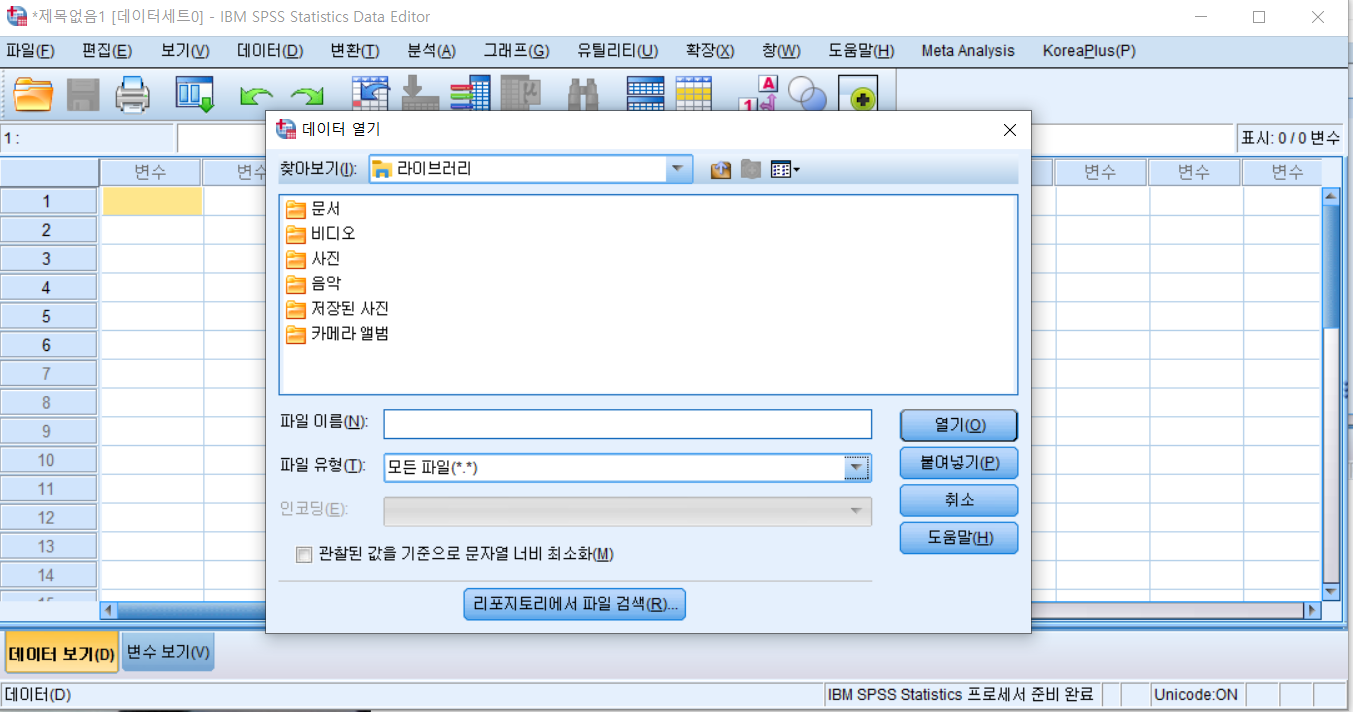Viewport: 1353px width, 712px height.
Task: Click 리포지토리에서 파일 검색 button
Action: [x=575, y=604]
